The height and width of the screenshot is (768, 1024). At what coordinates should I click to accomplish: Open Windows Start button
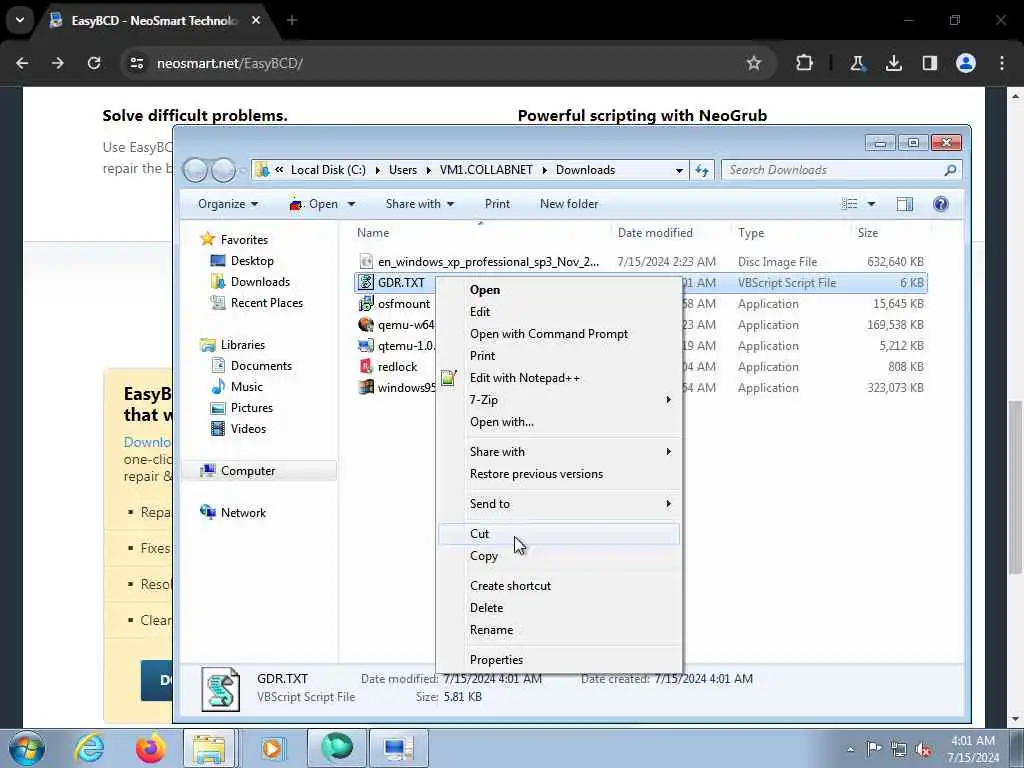(x=26, y=748)
